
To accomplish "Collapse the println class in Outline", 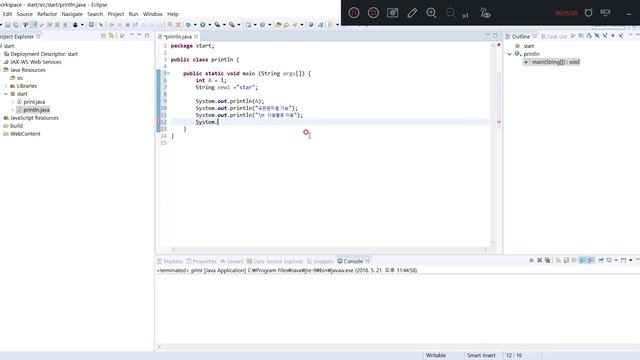I will click(509, 54).
